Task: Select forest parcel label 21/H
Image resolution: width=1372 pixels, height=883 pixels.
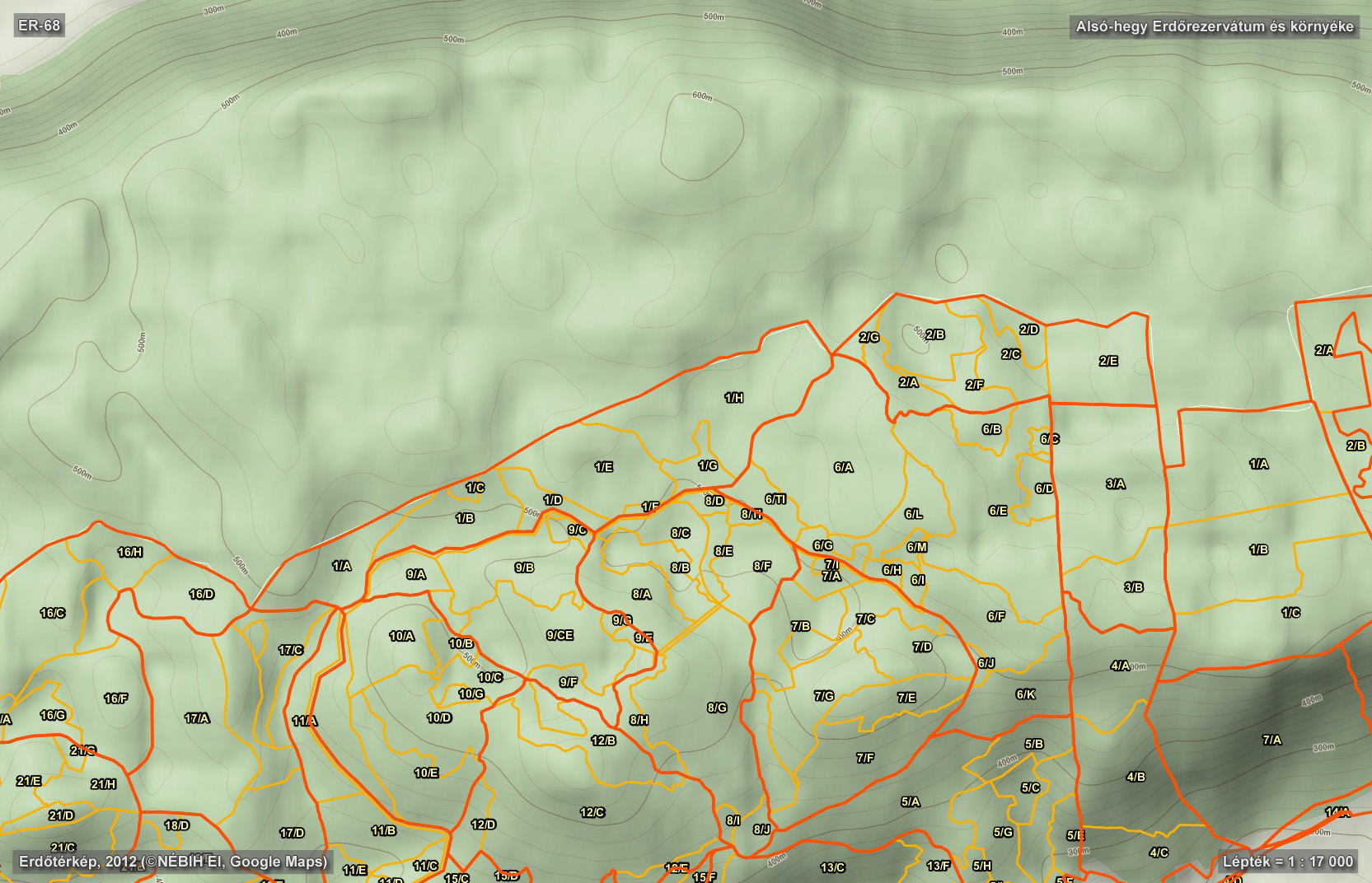Action: point(103,784)
